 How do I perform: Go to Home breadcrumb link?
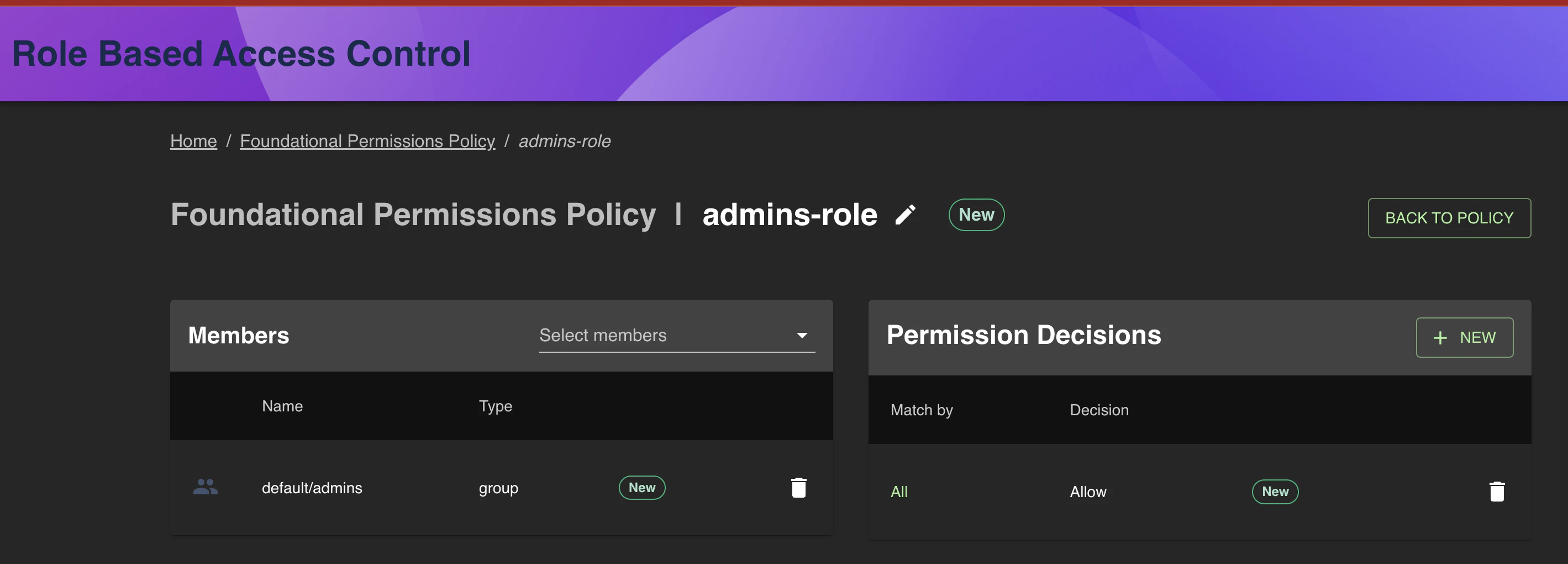tap(193, 140)
